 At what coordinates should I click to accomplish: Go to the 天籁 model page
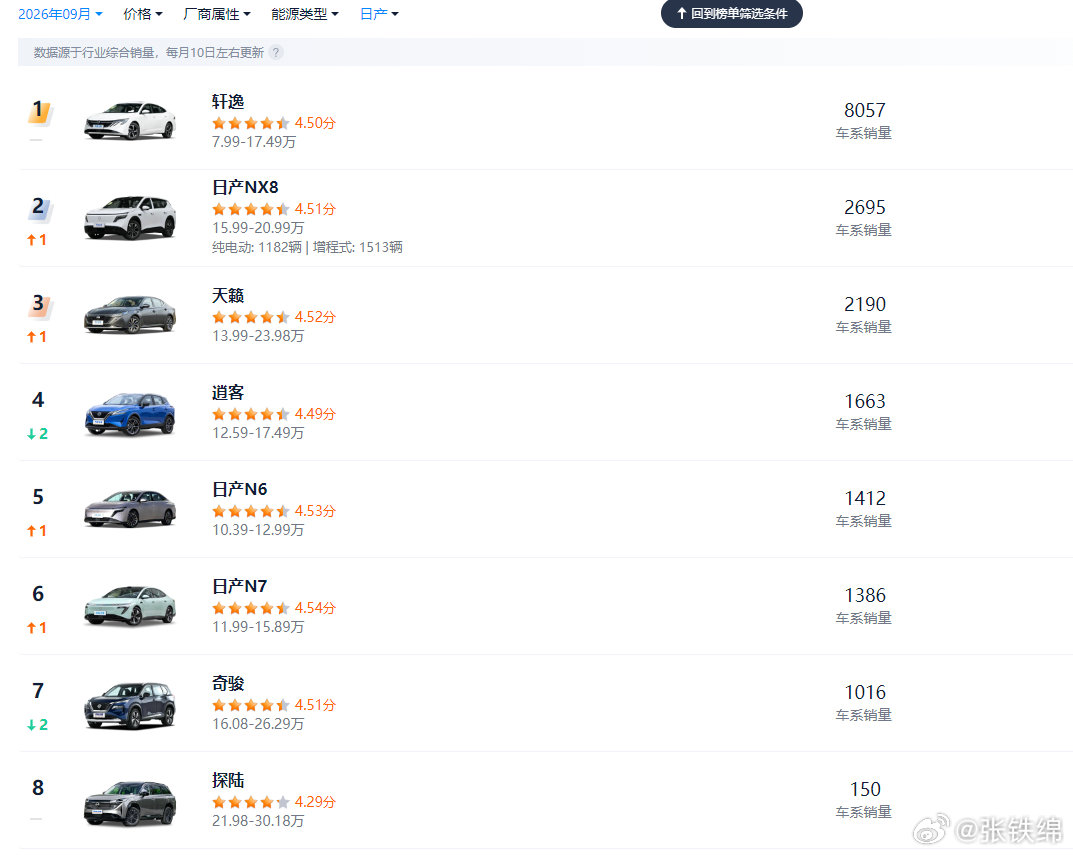[228, 296]
